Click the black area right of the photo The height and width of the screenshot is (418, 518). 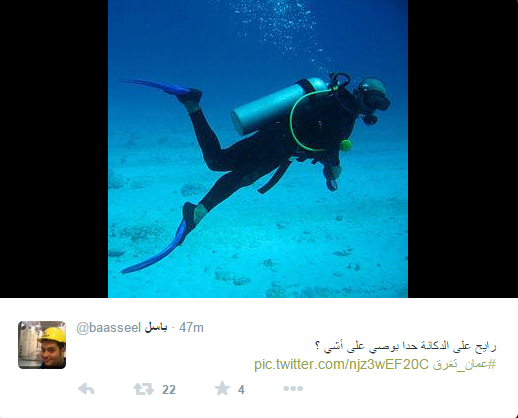coord(463,149)
